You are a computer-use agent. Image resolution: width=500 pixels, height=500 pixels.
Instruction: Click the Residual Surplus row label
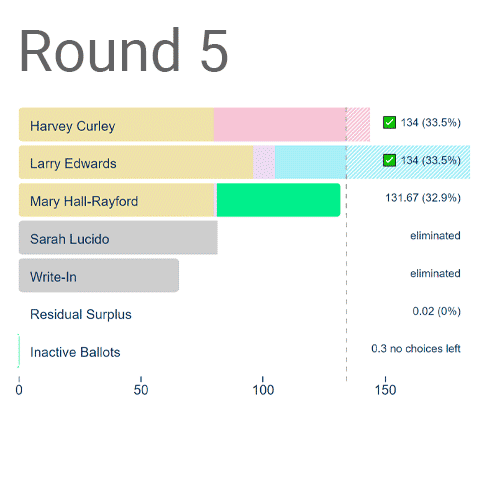coord(81,314)
